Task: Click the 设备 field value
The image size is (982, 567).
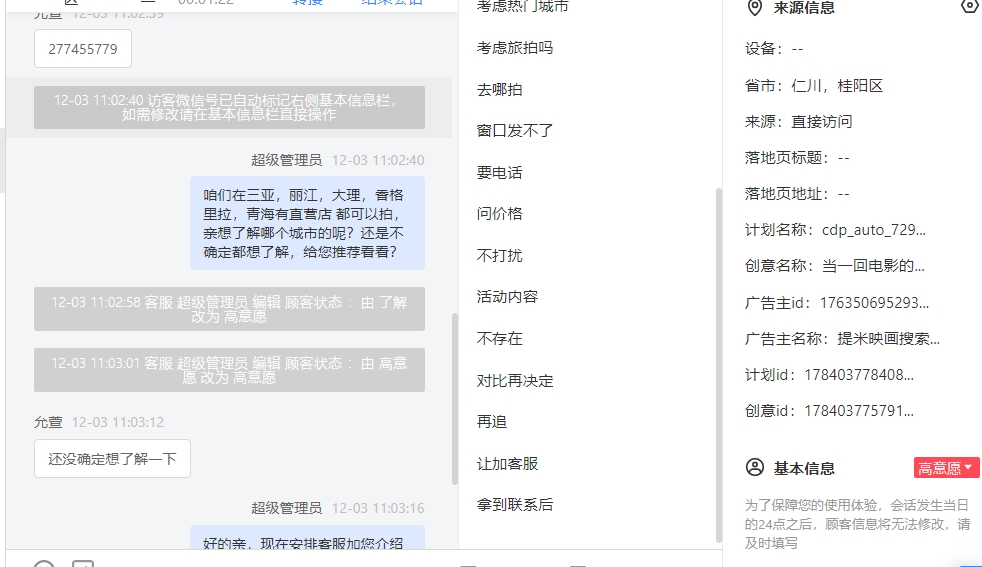Action: tap(797, 49)
